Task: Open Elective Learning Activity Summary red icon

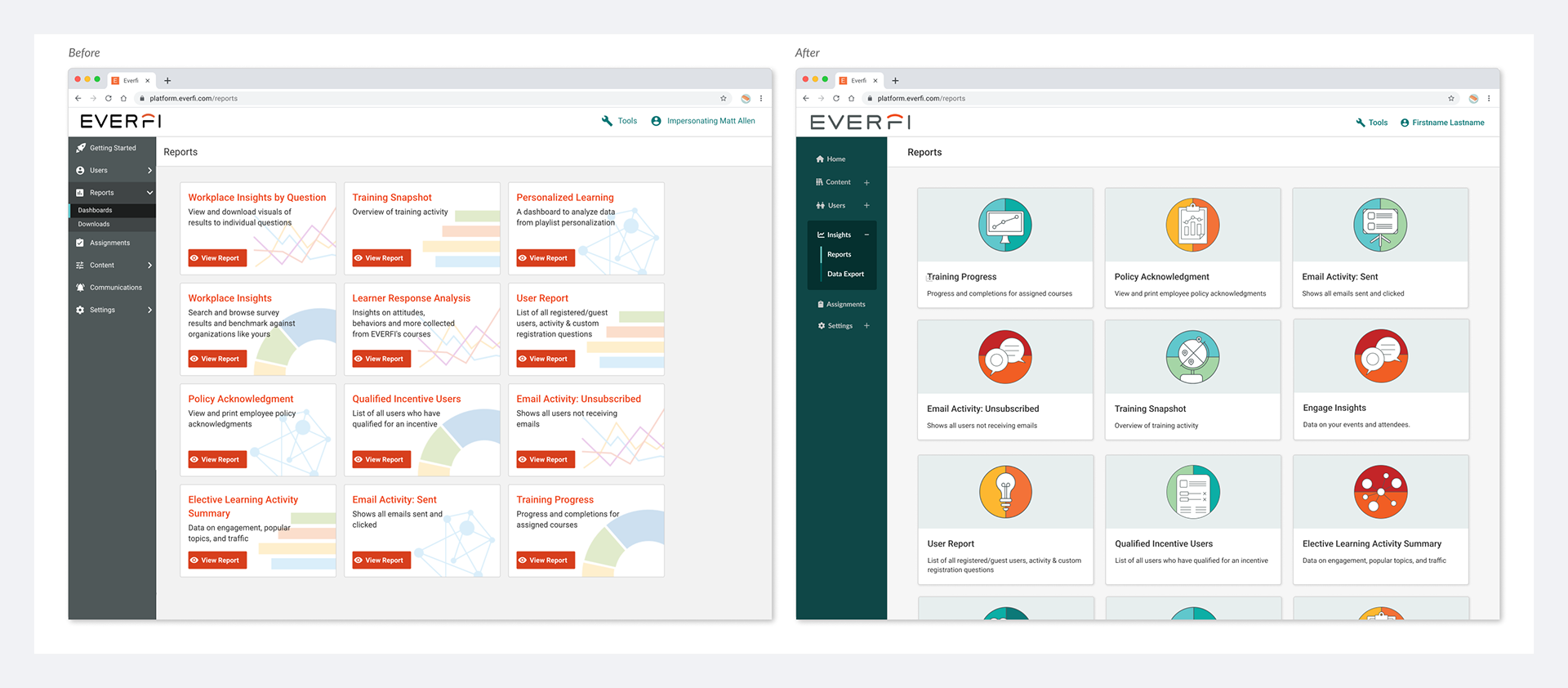Action: tap(1381, 492)
